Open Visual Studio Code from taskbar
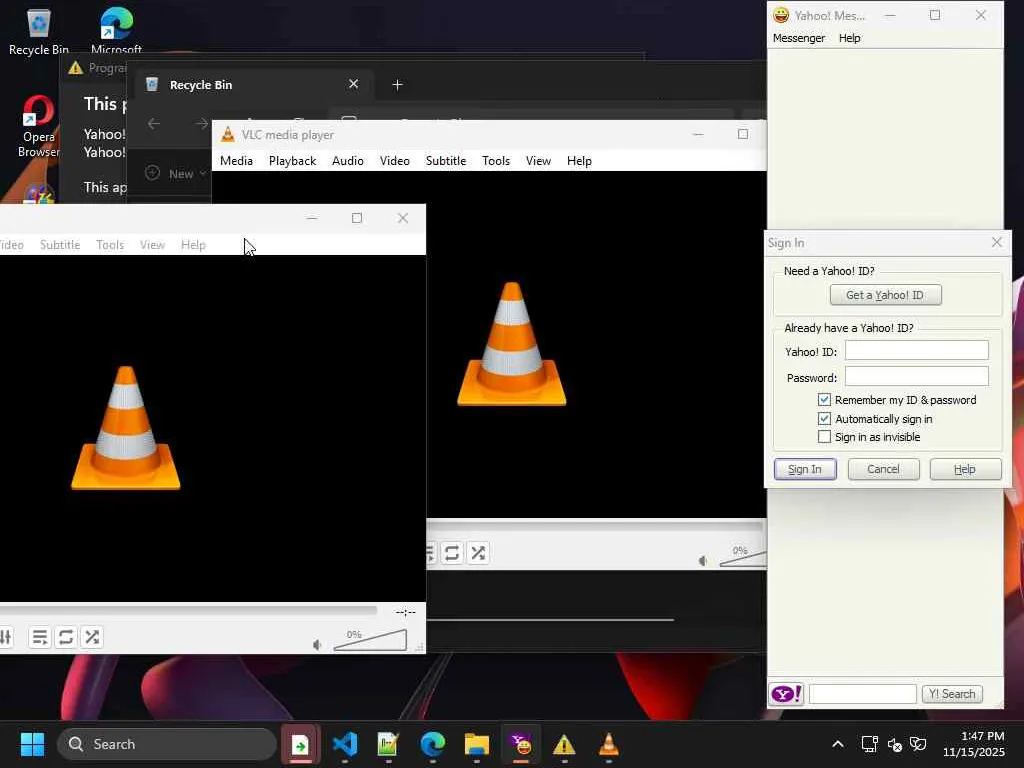 [345, 744]
